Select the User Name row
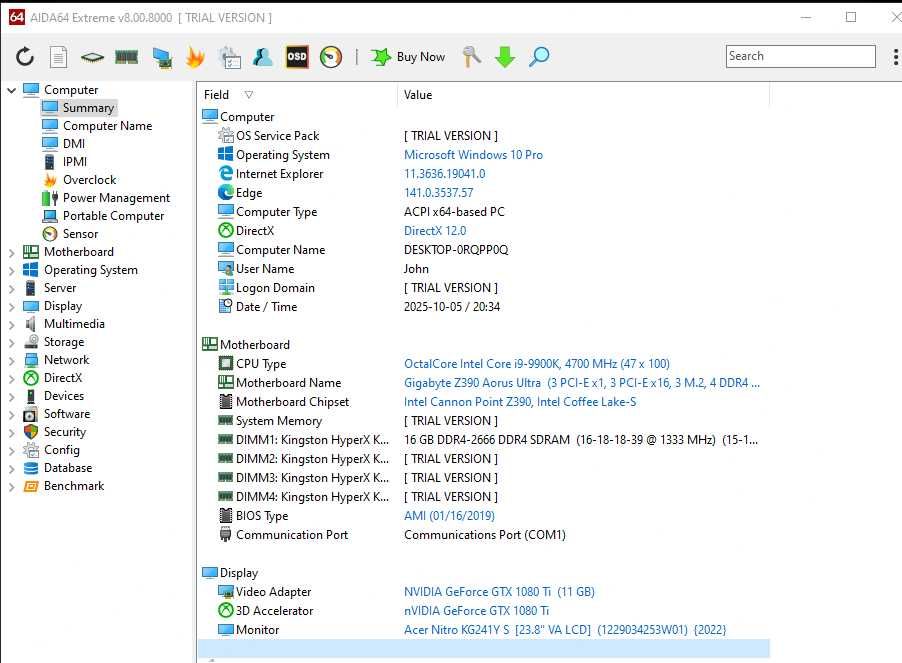 pyautogui.click(x=483, y=269)
